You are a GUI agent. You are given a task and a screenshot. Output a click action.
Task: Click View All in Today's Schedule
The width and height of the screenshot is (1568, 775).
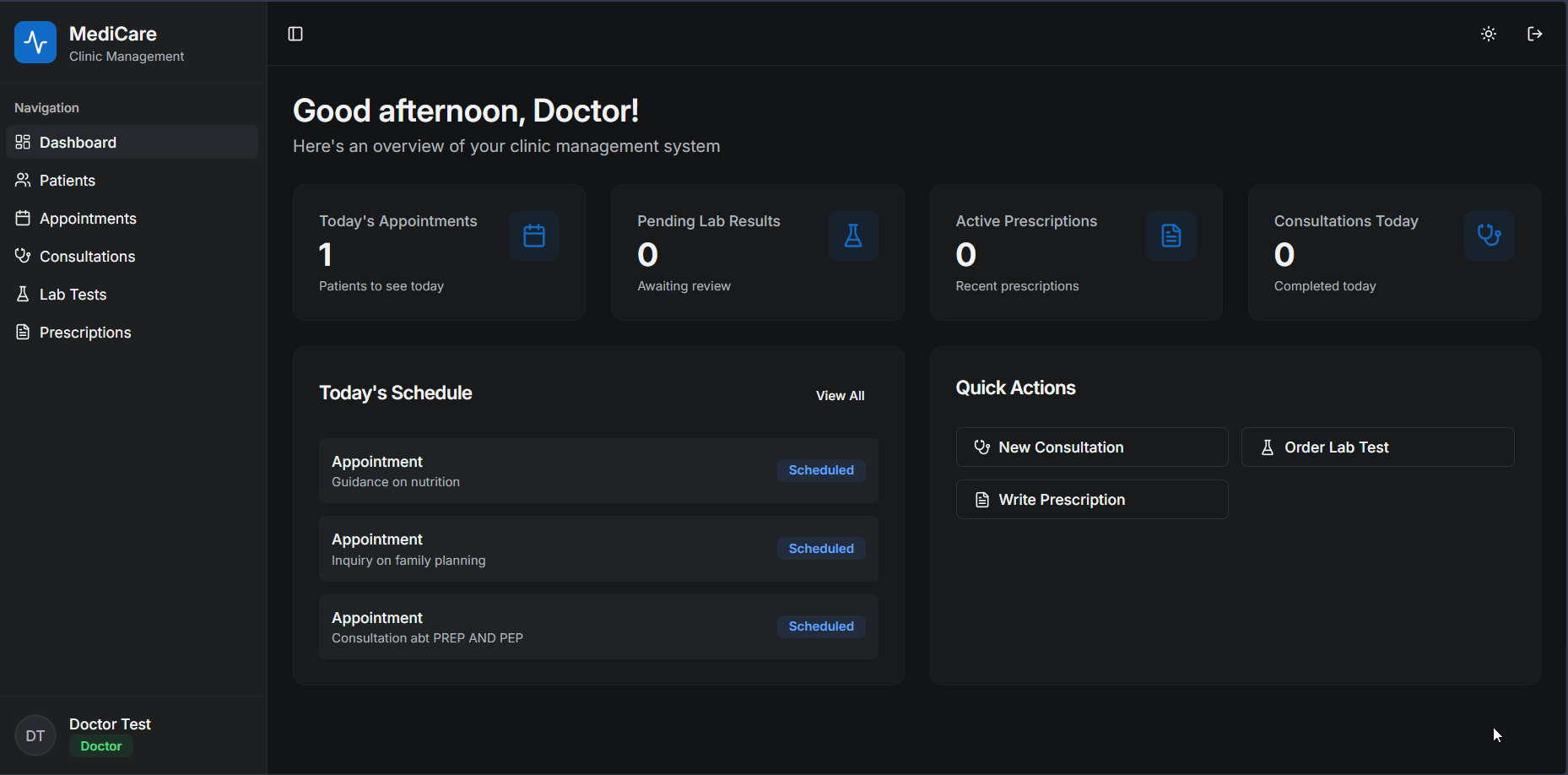(x=840, y=396)
